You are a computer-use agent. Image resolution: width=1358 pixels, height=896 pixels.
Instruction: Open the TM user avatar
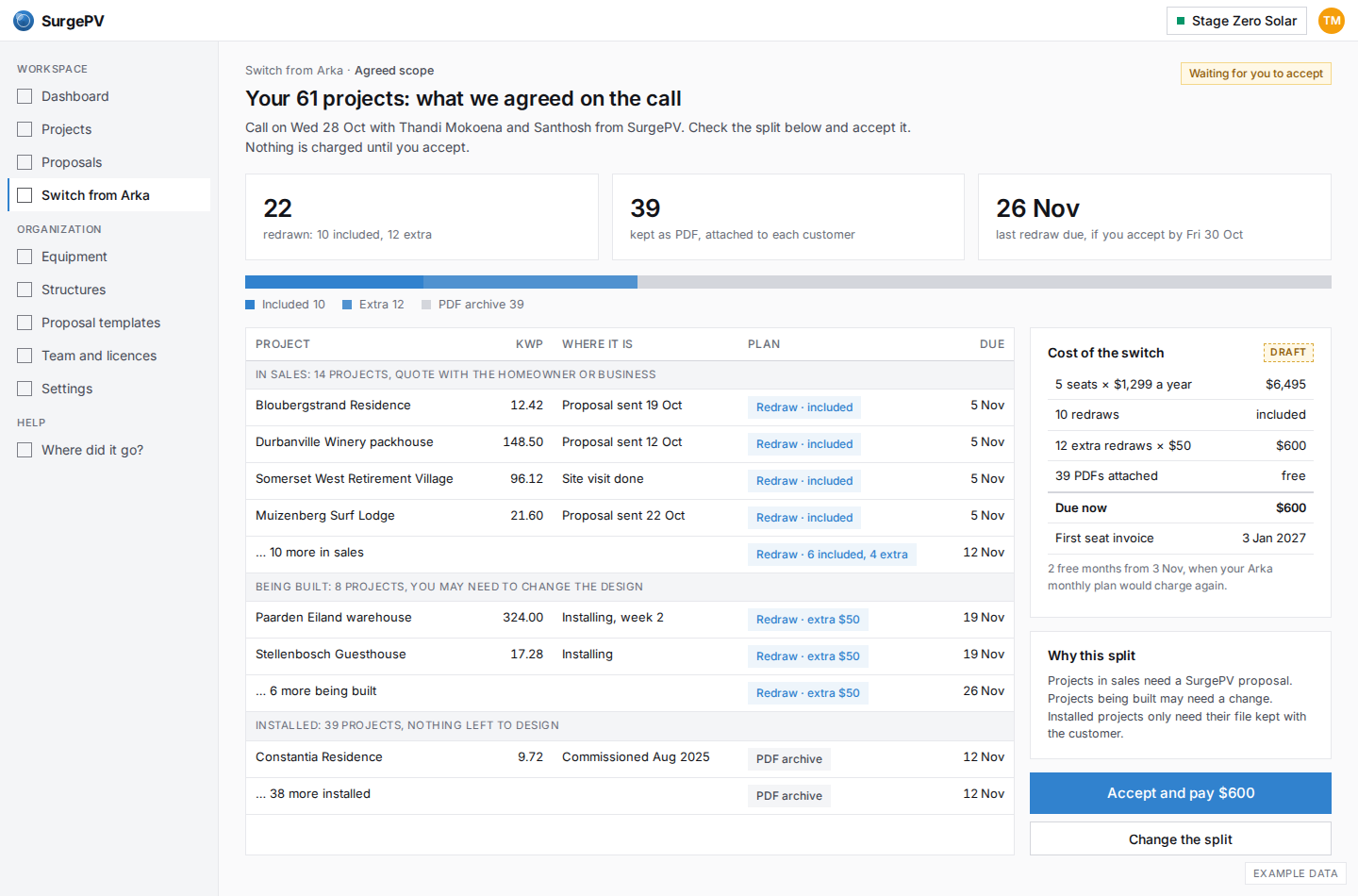coord(1332,21)
